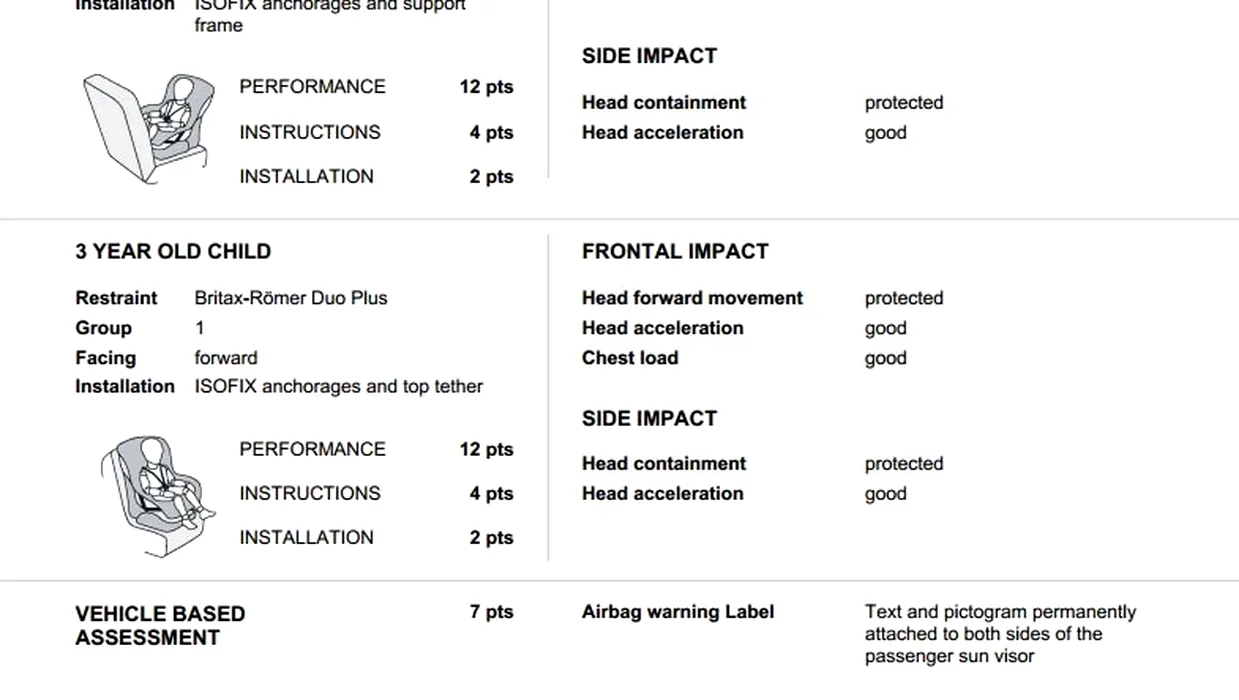Select the "7 pts" vehicle assessment score
Screen dimensions: 1239x700
click(x=491, y=612)
